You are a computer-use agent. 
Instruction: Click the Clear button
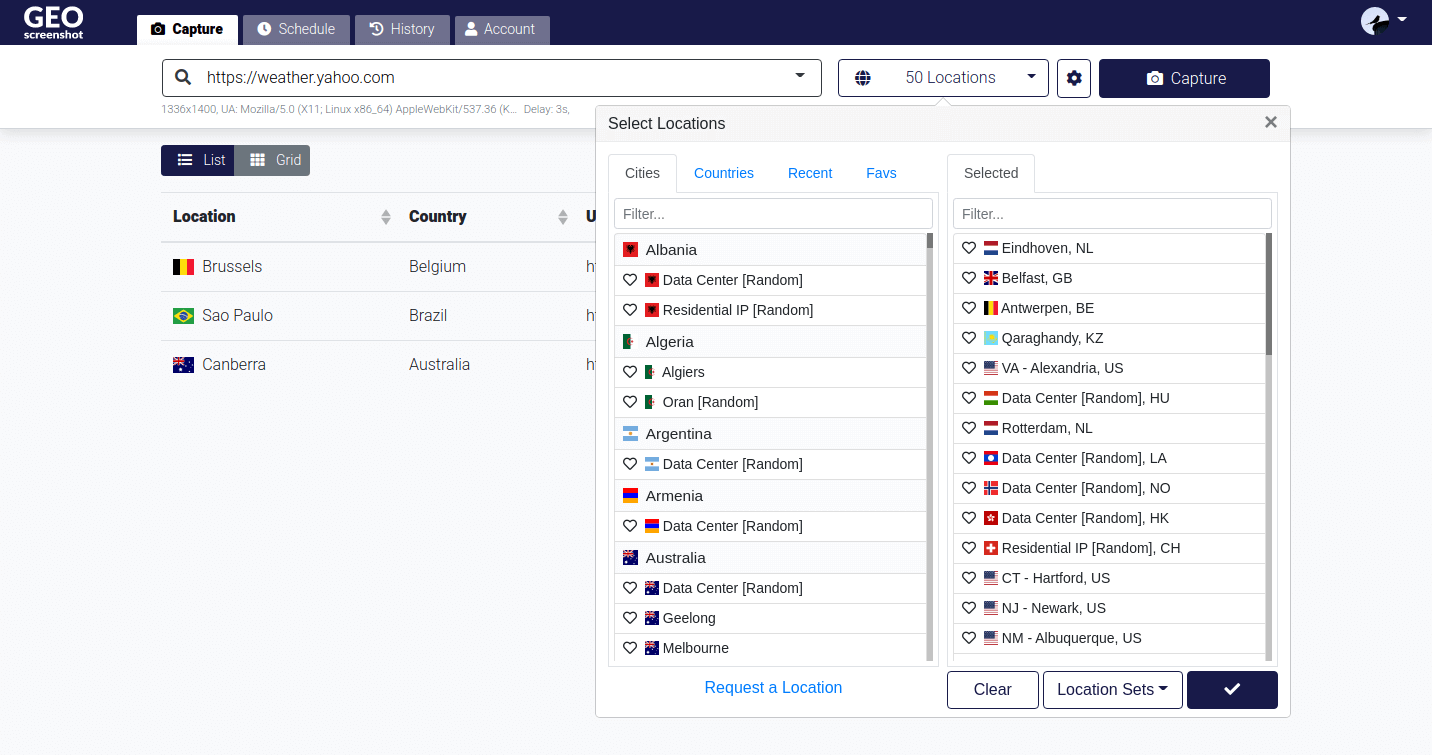[x=992, y=689]
